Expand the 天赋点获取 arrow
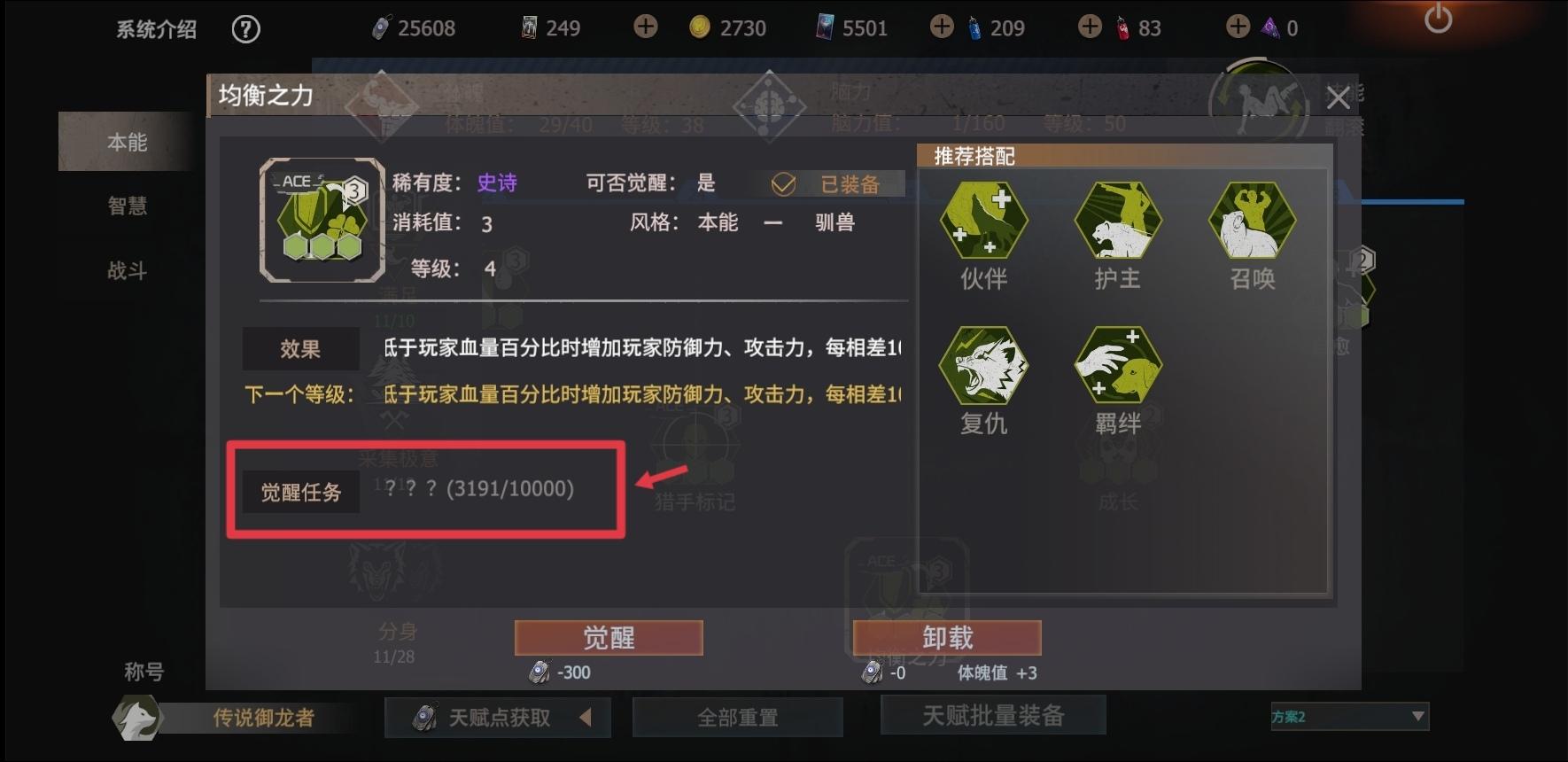This screenshot has width=1568, height=762. 586,717
